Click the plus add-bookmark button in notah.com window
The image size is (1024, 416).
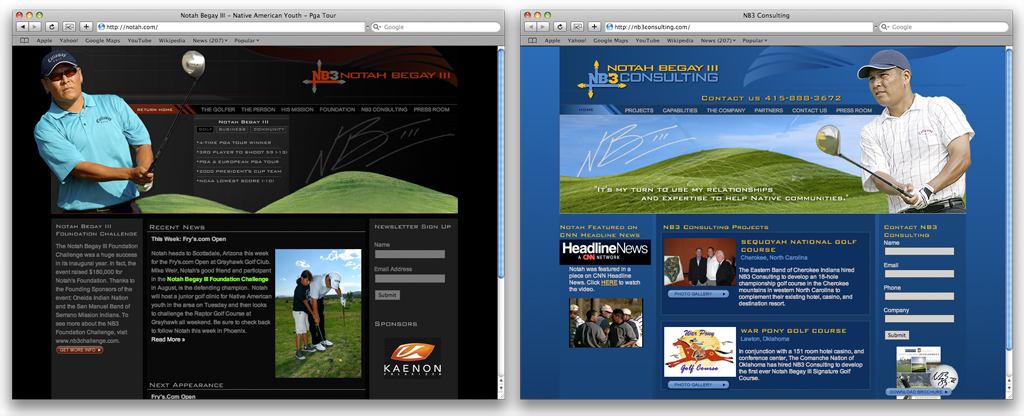(x=86, y=27)
